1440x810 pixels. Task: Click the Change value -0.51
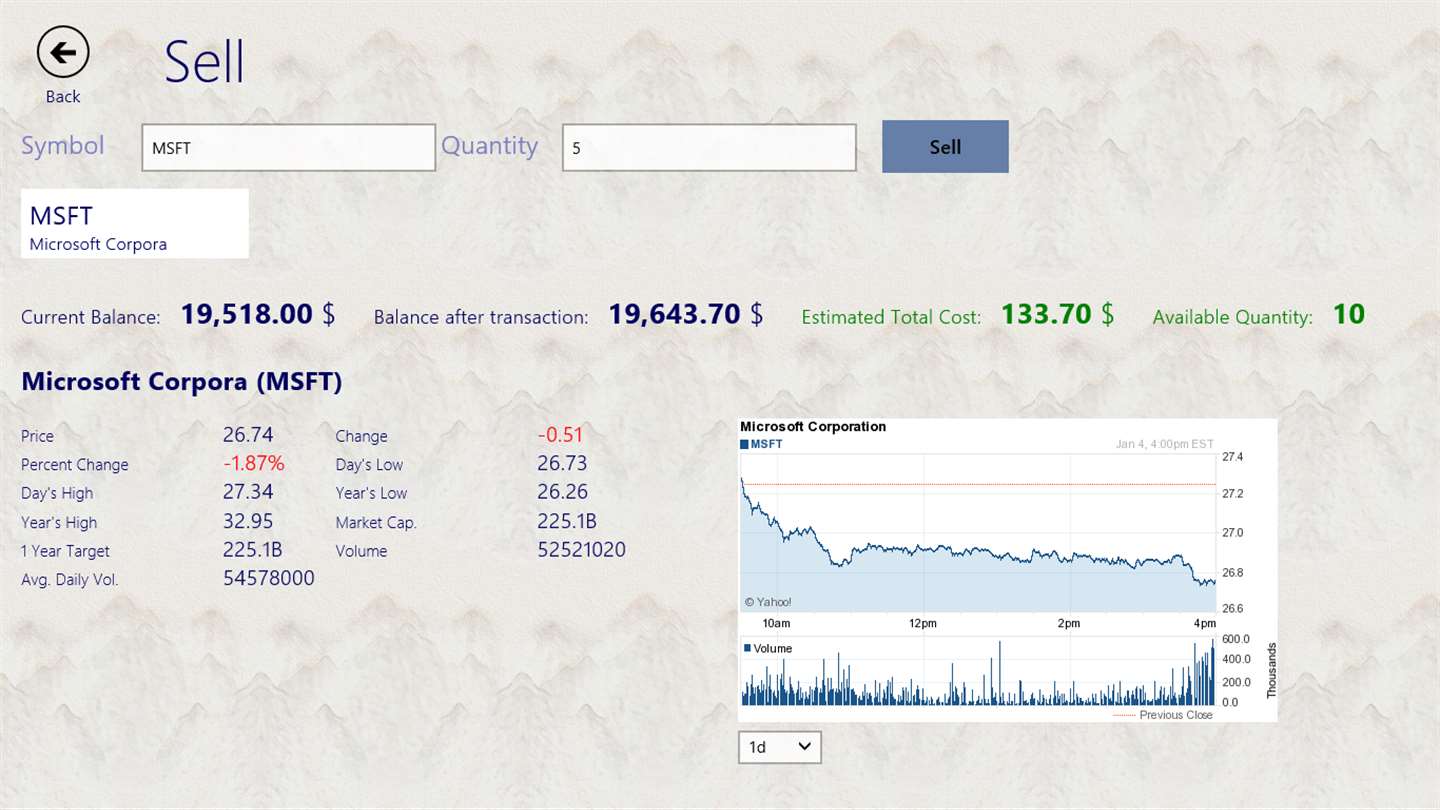pyautogui.click(x=560, y=435)
